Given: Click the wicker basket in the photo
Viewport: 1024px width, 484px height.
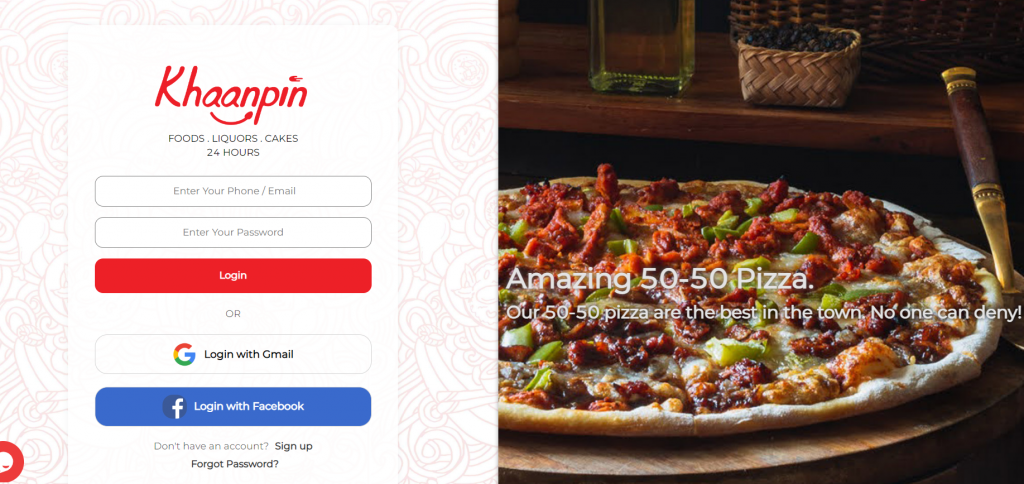Looking at the screenshot, I should click(x=799, y=66).
